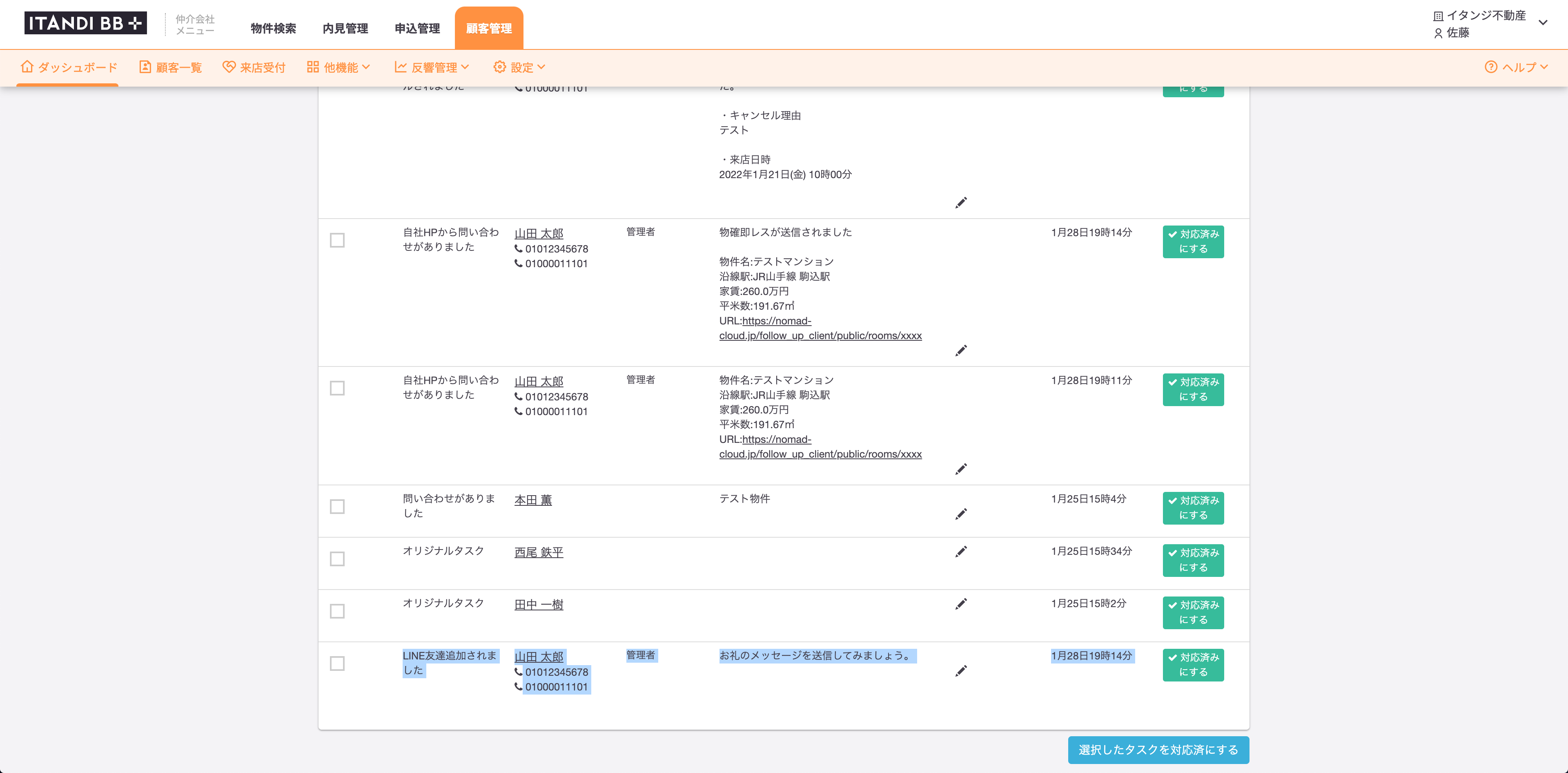The height and width of the screenshot is (773, 1568).
Task: Open the 顧客管理 tab
Action: [x=489, y=28]
